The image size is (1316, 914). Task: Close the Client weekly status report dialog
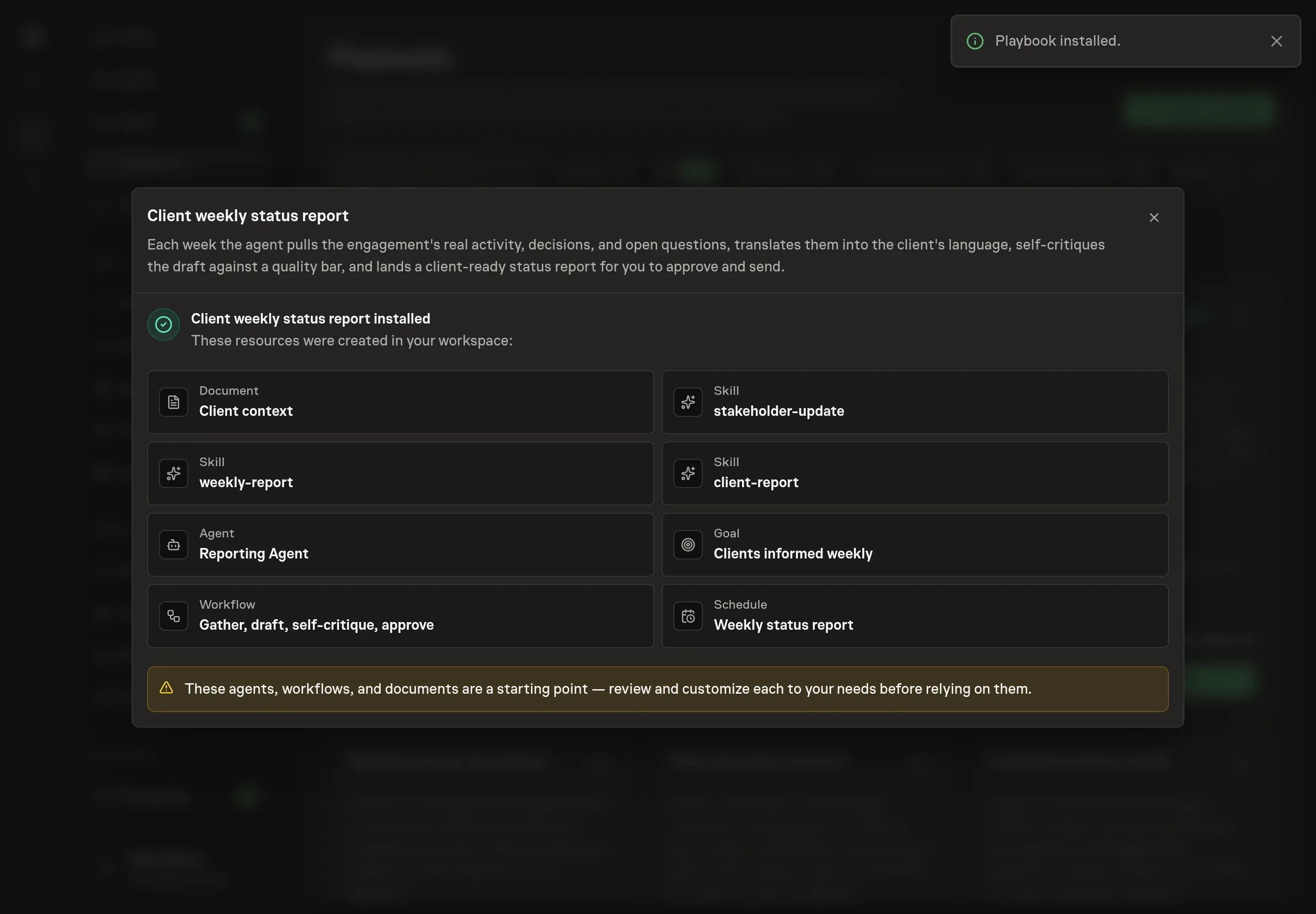(1154, 218)
